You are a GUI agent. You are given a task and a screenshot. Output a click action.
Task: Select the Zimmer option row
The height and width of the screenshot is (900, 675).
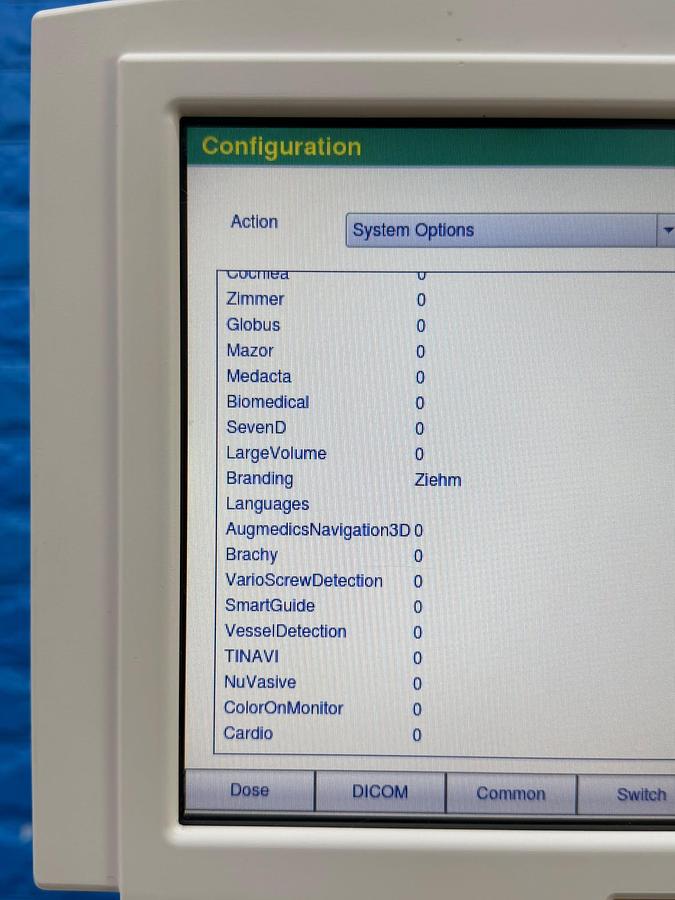pyautogui.click(x=445, y=300)
